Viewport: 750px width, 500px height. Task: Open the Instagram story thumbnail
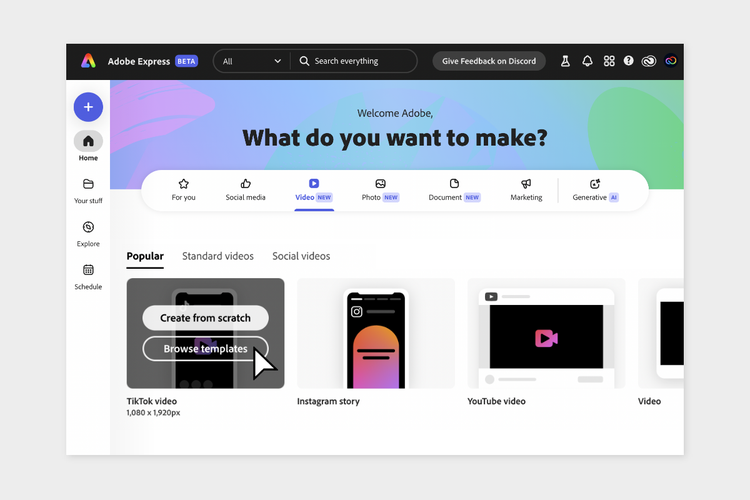click(376, 333)
